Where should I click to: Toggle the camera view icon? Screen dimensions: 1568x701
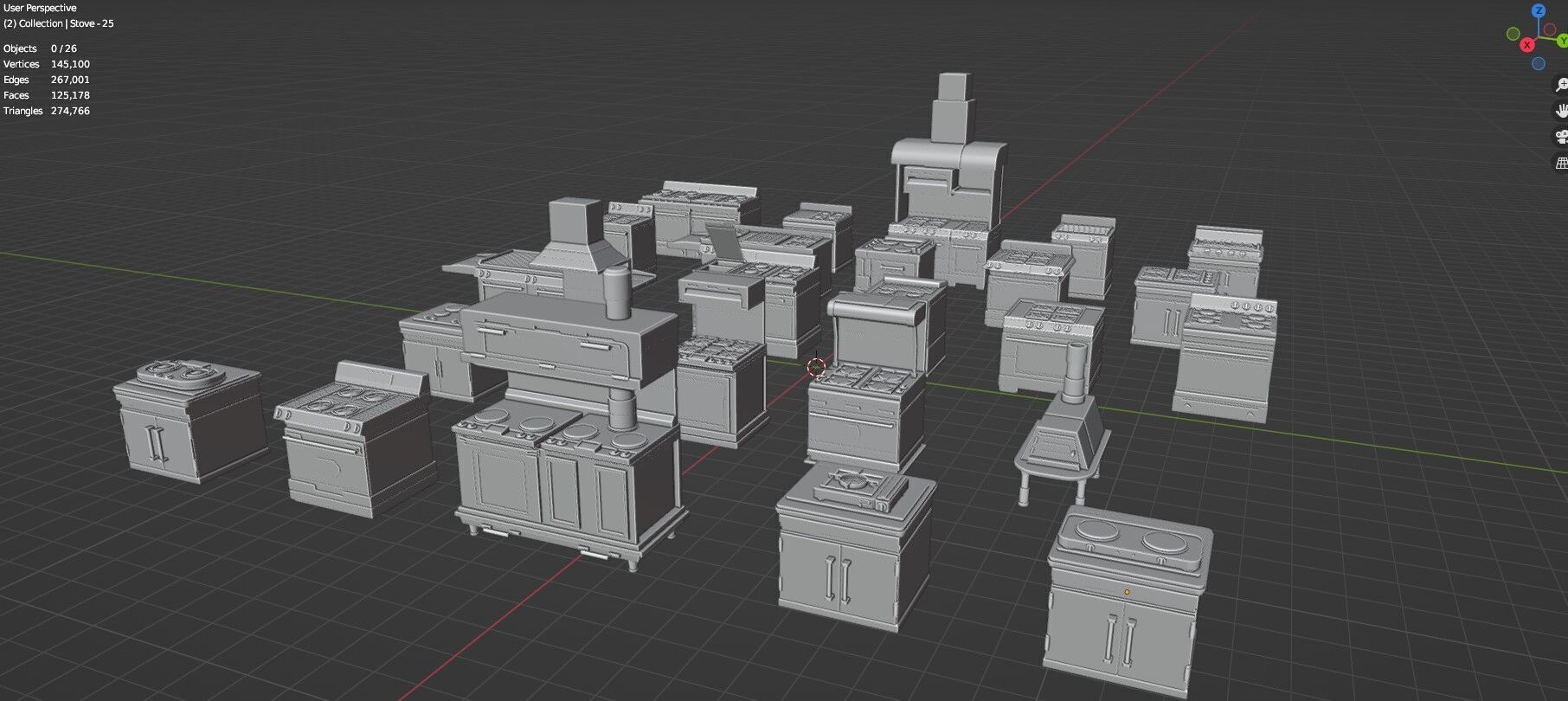coord(1561,137)
